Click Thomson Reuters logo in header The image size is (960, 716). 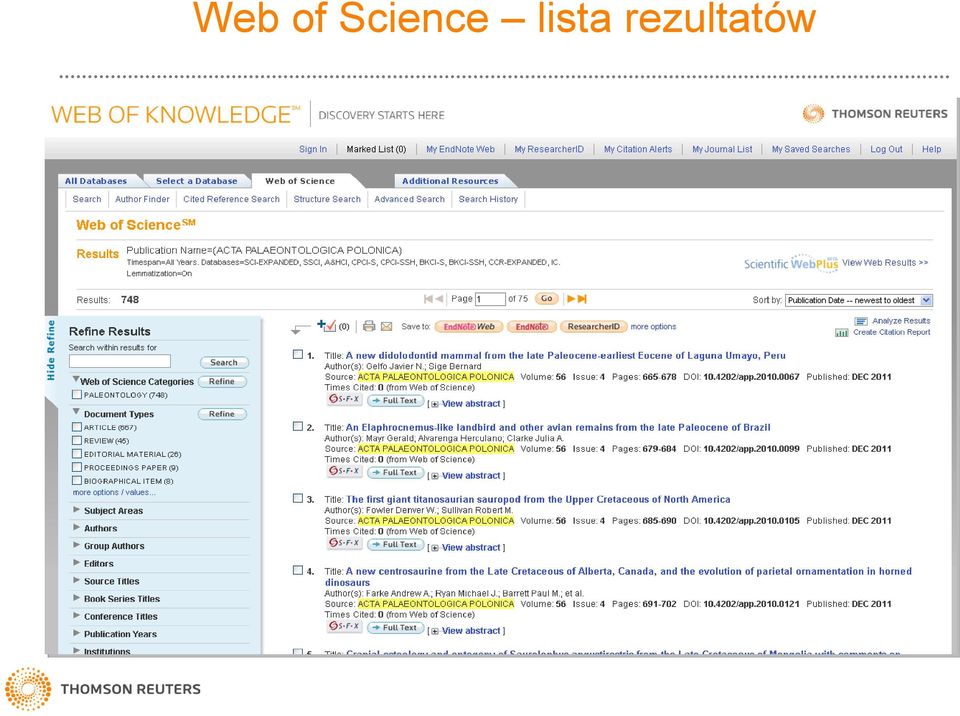[x=875, y=114]
